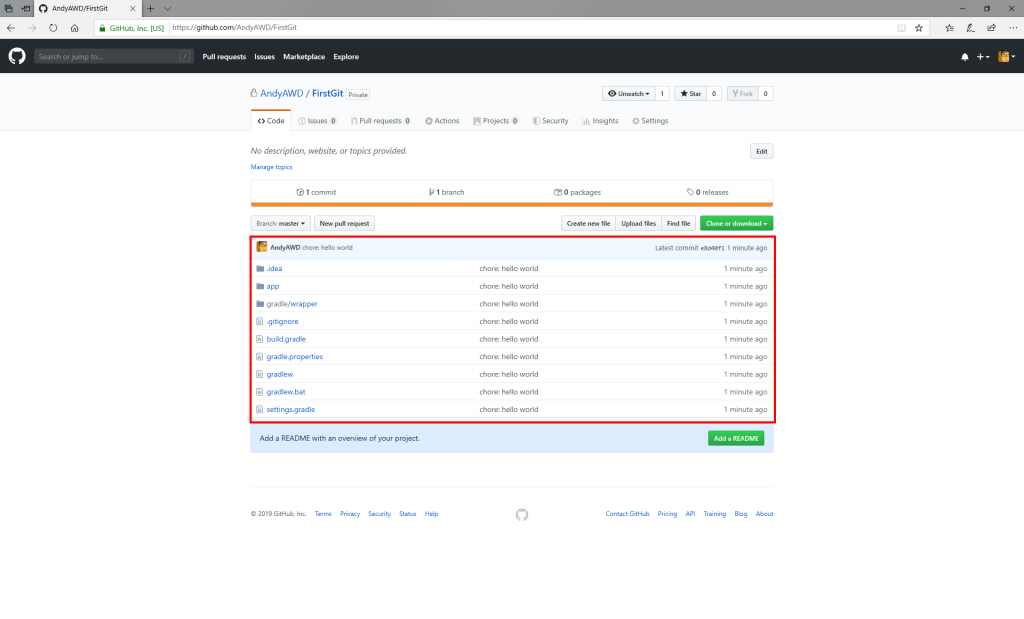The height and width of the screenshot is (619, 1024).
Task: Click the share page icon
Action: click(991, 28)
